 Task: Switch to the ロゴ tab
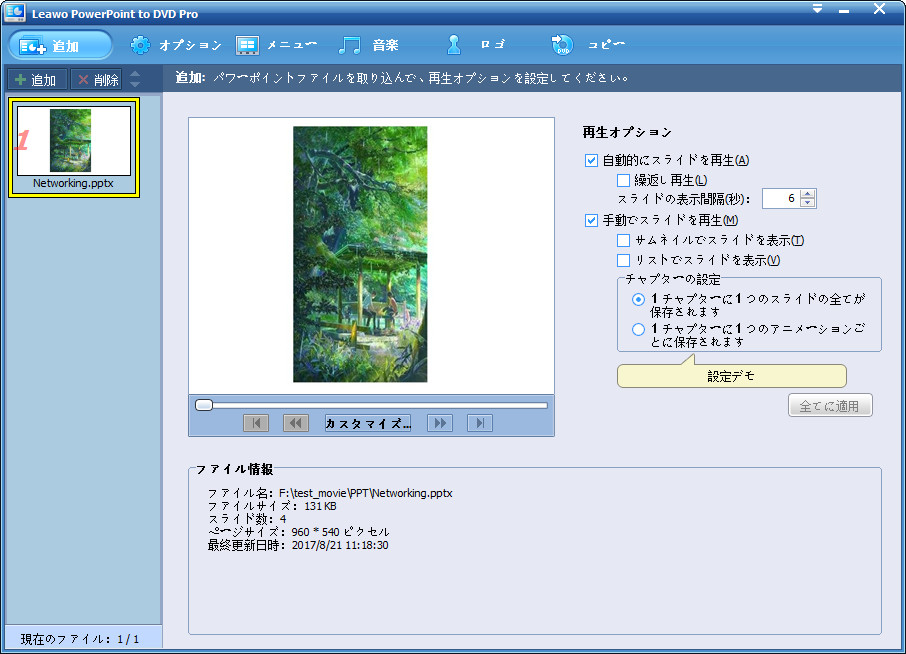point(477,45)
